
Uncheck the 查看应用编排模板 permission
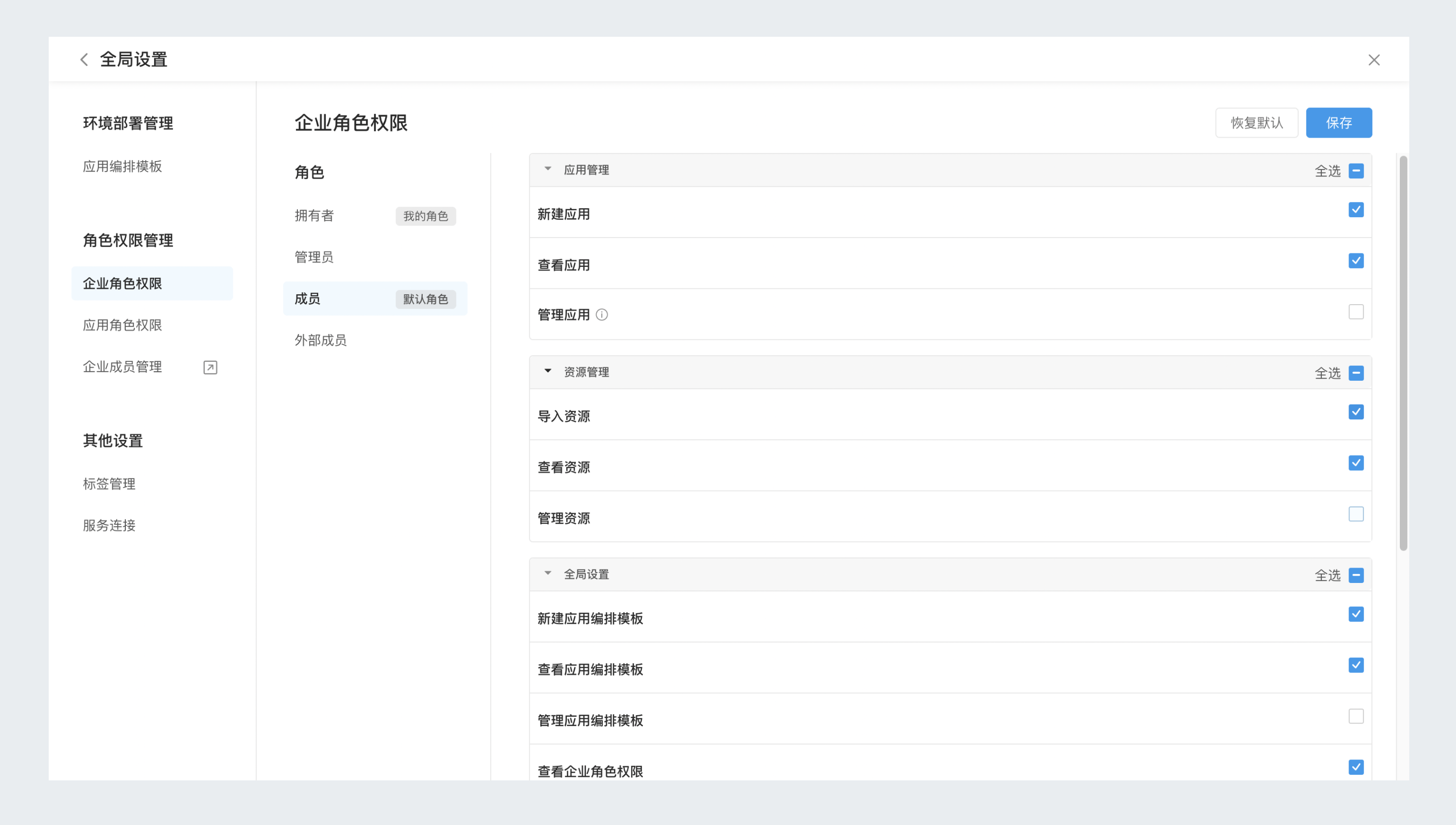[x=1356, y=665]
